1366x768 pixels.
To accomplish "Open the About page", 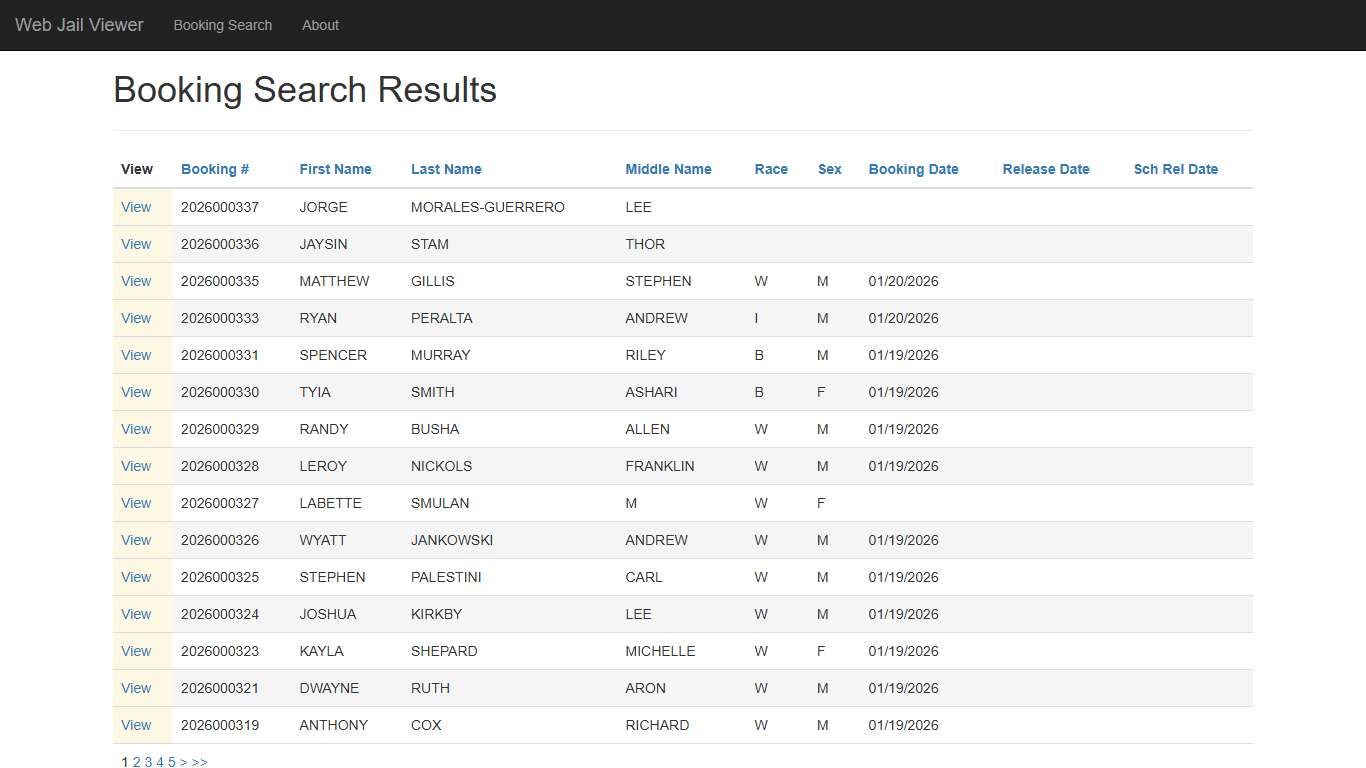I will click(320, 25).
